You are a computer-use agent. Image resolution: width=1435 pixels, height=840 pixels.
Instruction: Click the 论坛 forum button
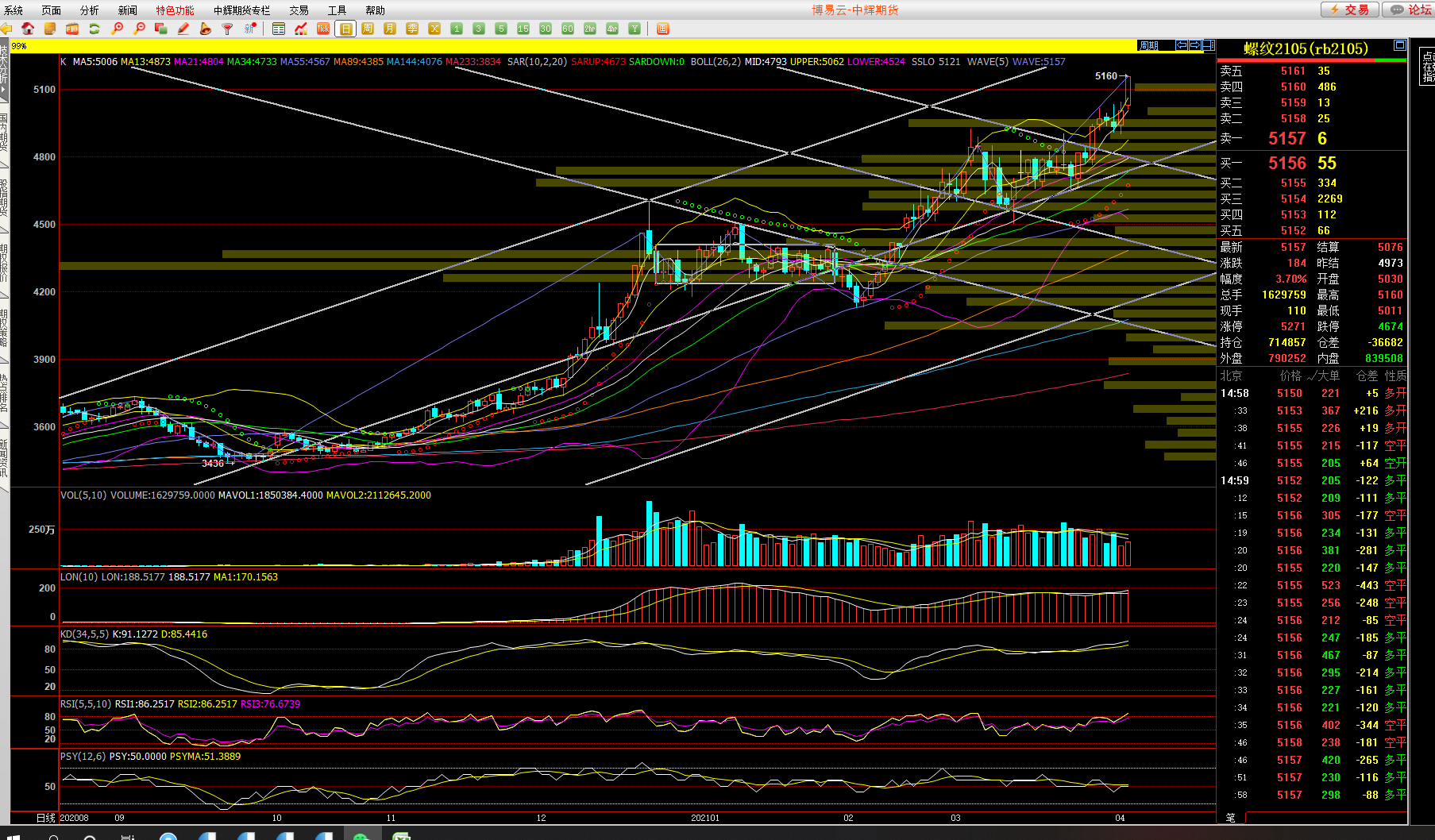point(1411,10)
